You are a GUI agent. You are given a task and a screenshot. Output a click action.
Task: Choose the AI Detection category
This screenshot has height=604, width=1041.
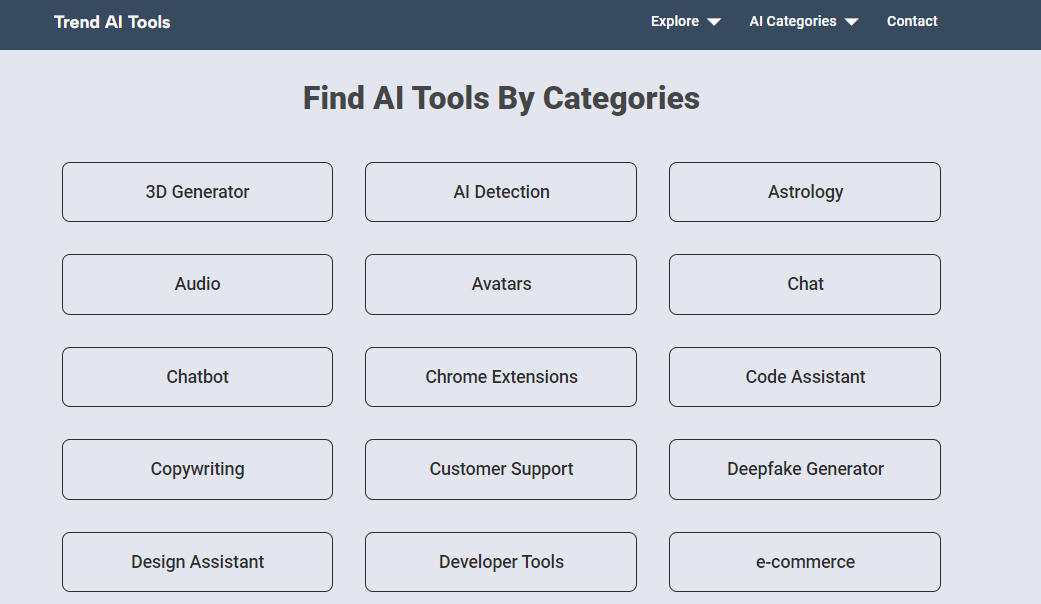[501, 192]
